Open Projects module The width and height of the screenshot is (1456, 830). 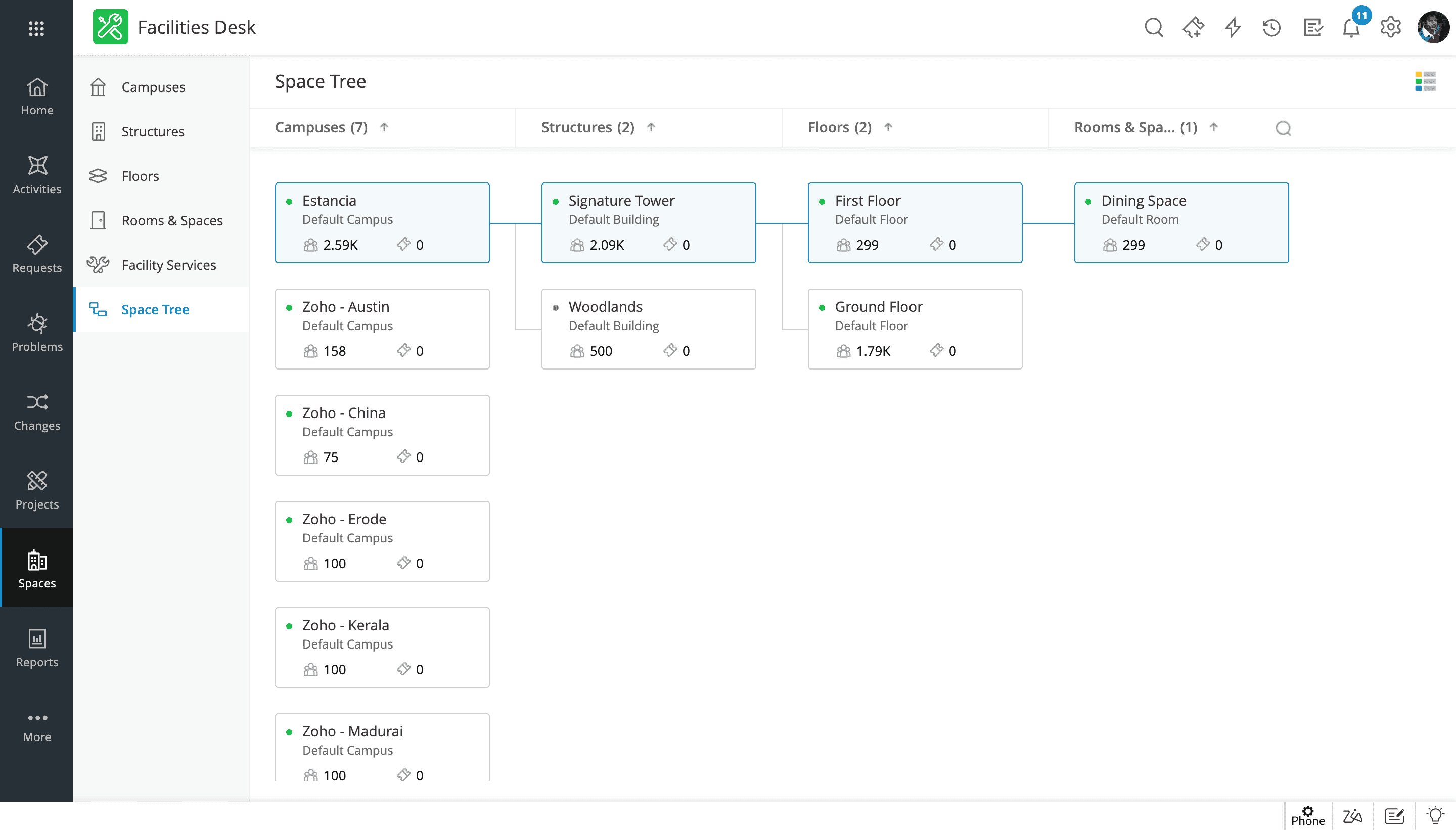(x=36, y=490)
